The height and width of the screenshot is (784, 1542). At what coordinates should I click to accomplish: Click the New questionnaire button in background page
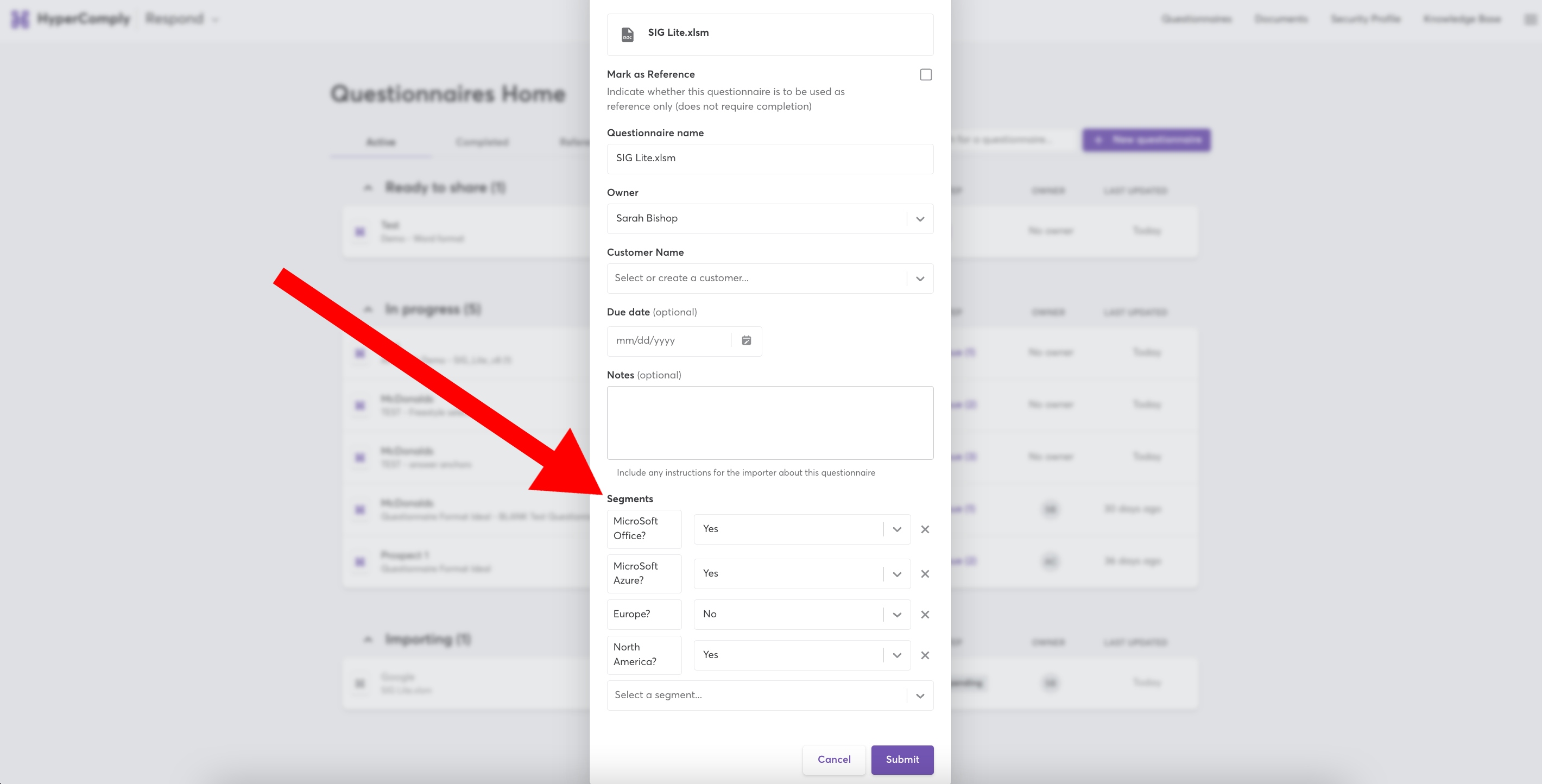point(1146,140)
